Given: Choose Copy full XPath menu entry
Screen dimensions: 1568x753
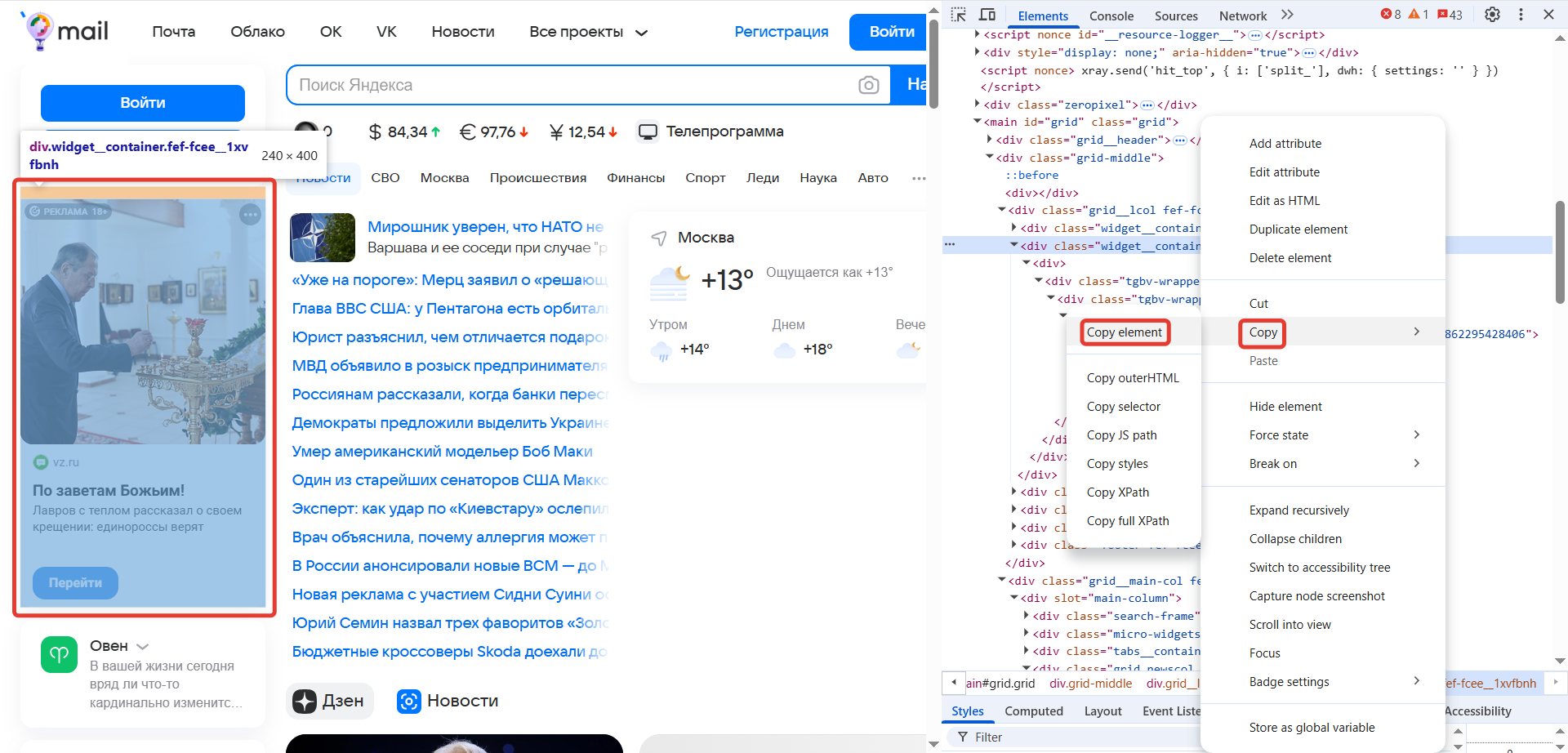Looking at the screenshot, I should click(1128, 520).
